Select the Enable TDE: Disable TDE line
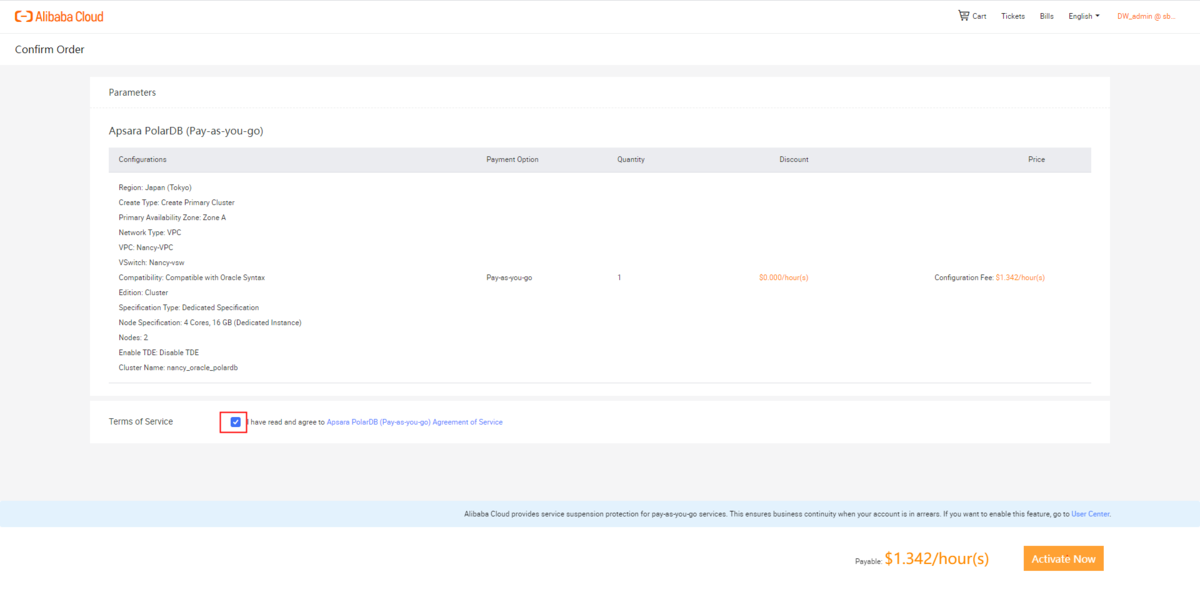Image resolution: width=1200 pixels, height=589 pixels. point(159,352)
